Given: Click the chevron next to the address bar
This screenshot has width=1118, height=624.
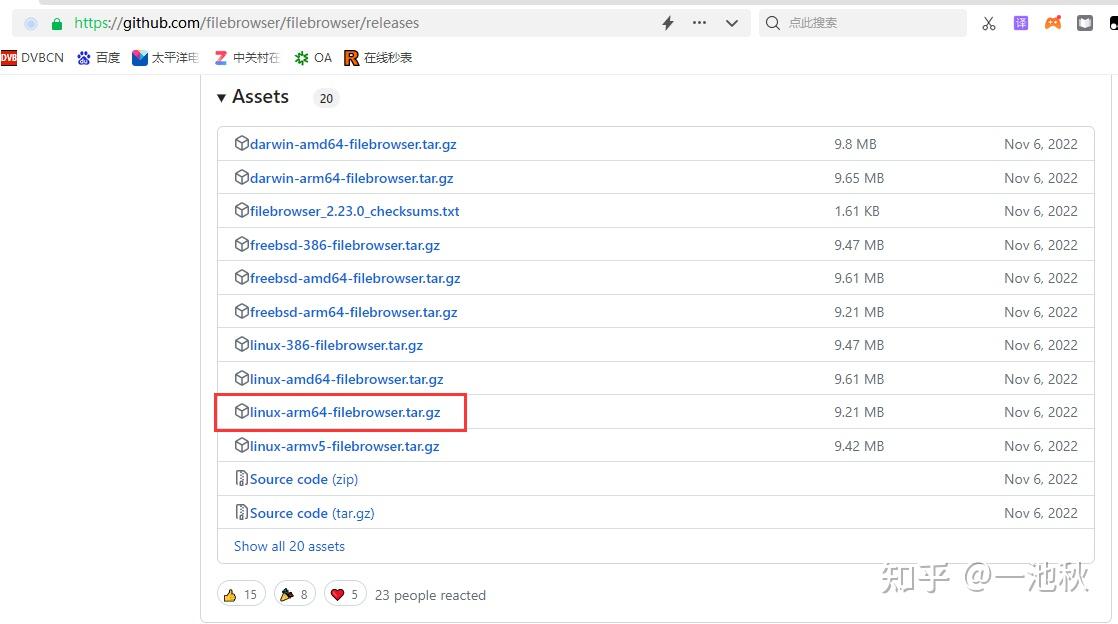Looking at the screenshot, I should click(731, 22).
